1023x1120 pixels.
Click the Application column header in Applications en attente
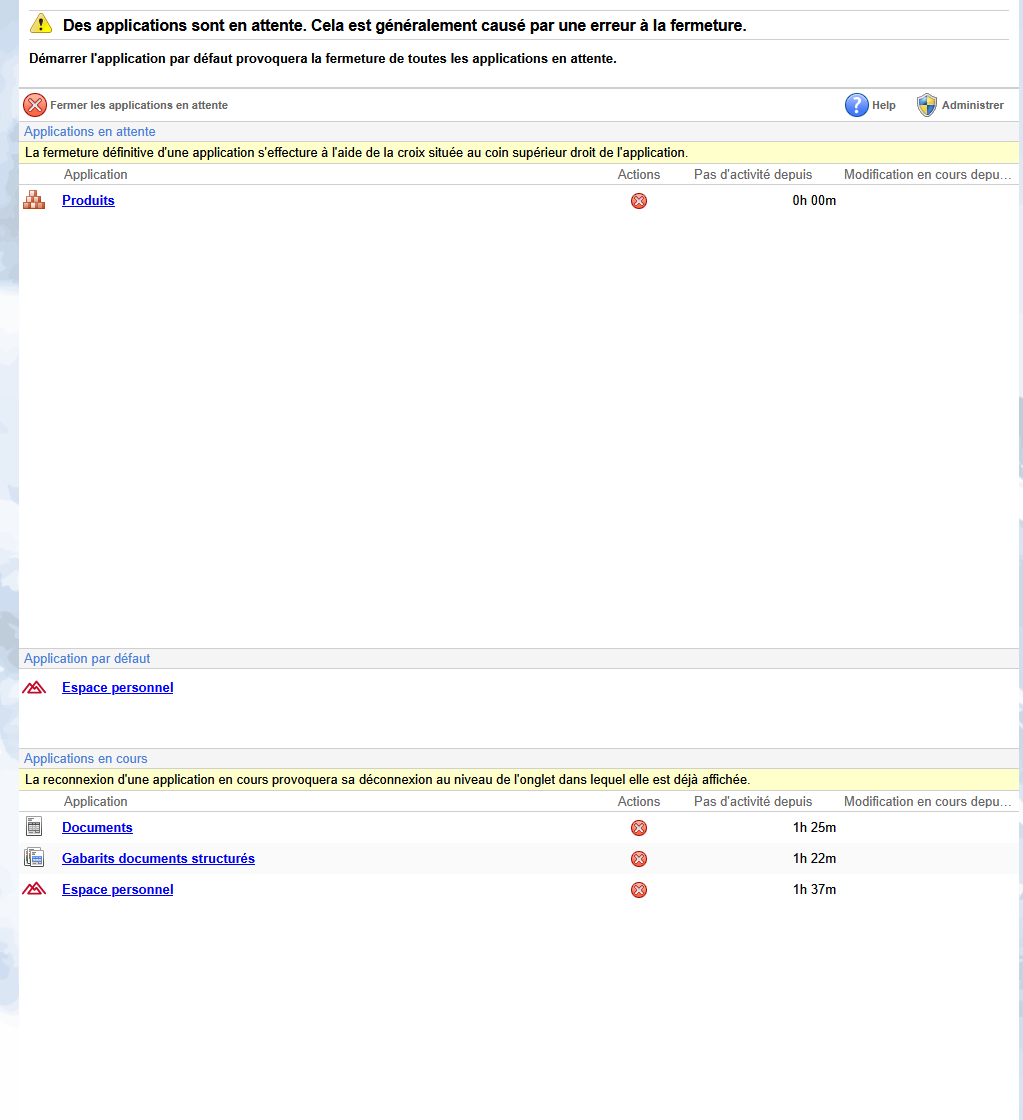95,174
